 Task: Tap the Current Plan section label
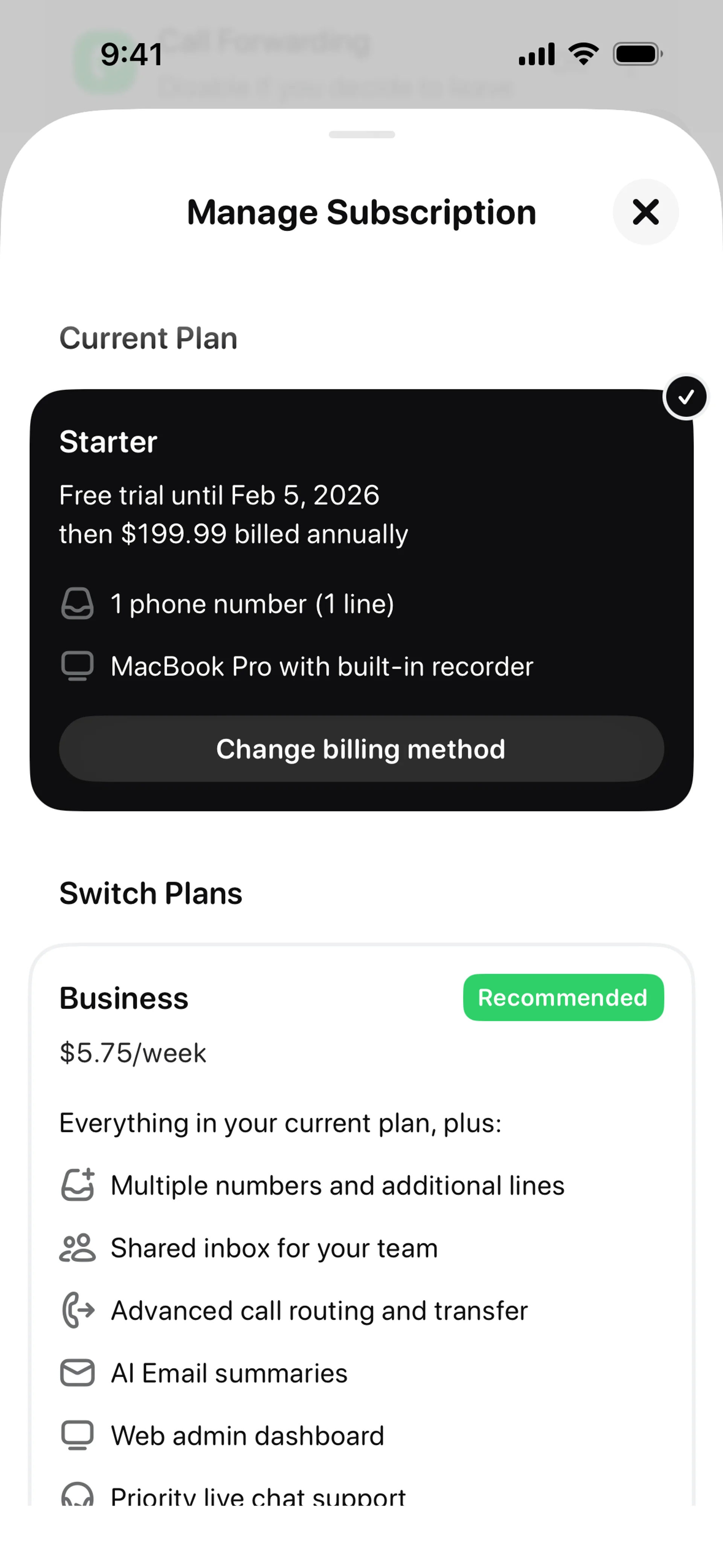pyautogui.click(x=148, y=338)
